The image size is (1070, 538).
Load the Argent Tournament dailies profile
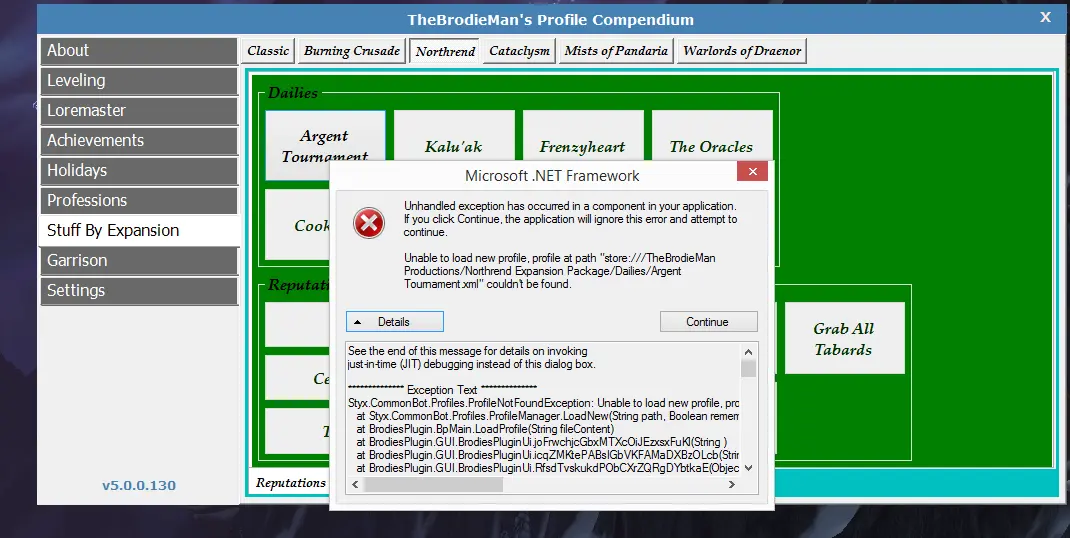point(325,145)
